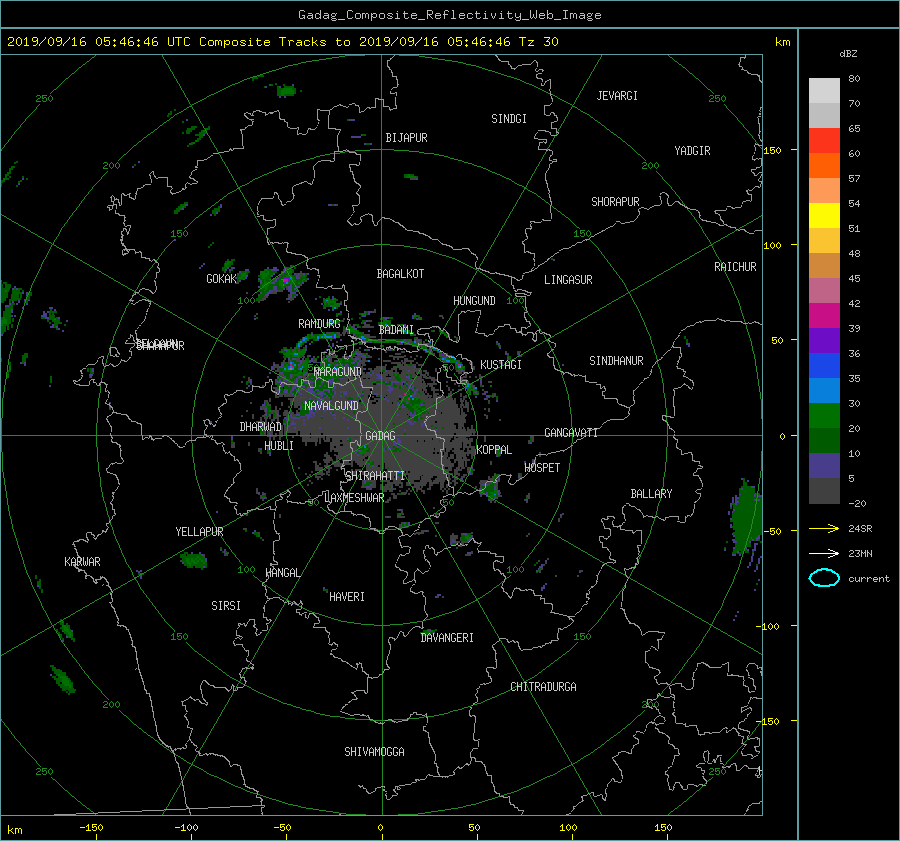This screenshot has height=841, width=900.
Task: Select the dark gray bottom legend swatch
Action: tap(824, 491)
